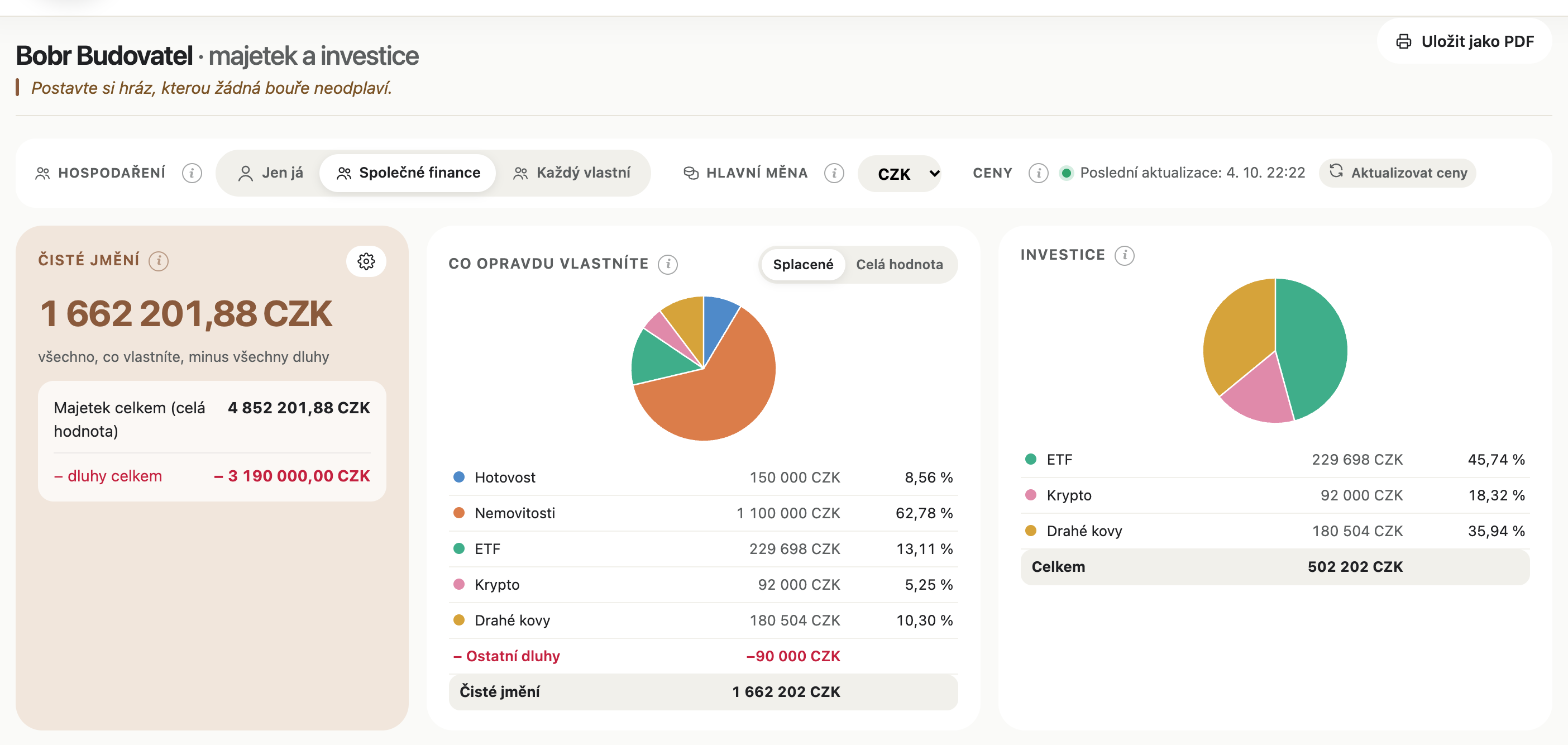Open the CZK currency dropdown
The height and width of the screenshot is (745, 1568).
[x=899, y=174]
